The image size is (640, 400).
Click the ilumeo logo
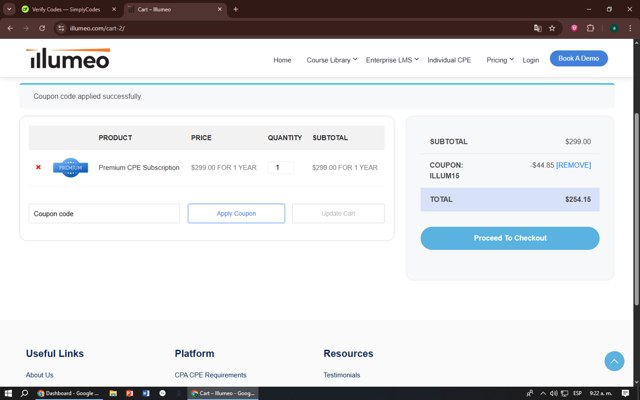(x=68, y=58)
